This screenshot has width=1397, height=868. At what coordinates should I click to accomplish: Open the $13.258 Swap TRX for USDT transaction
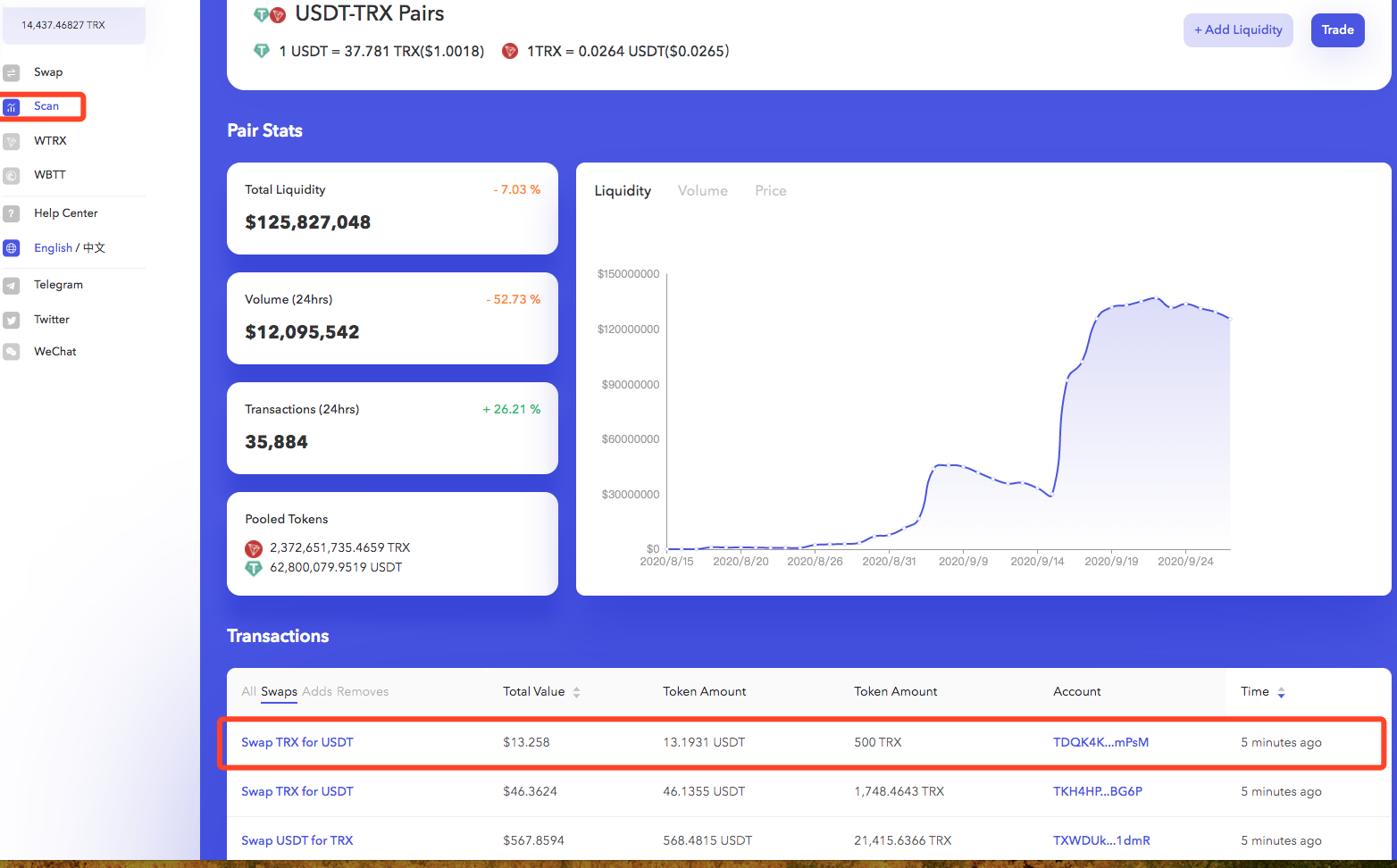point(297,743)
